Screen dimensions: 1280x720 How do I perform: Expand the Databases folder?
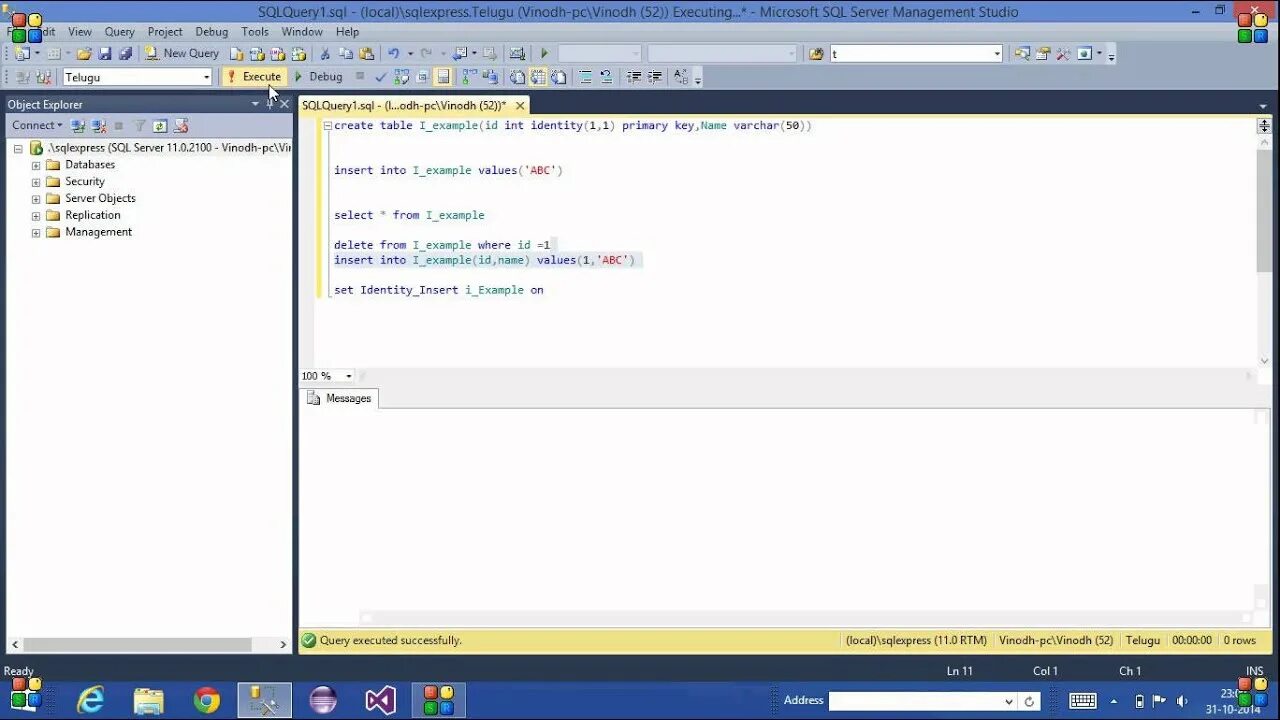[x=35, y=164]
